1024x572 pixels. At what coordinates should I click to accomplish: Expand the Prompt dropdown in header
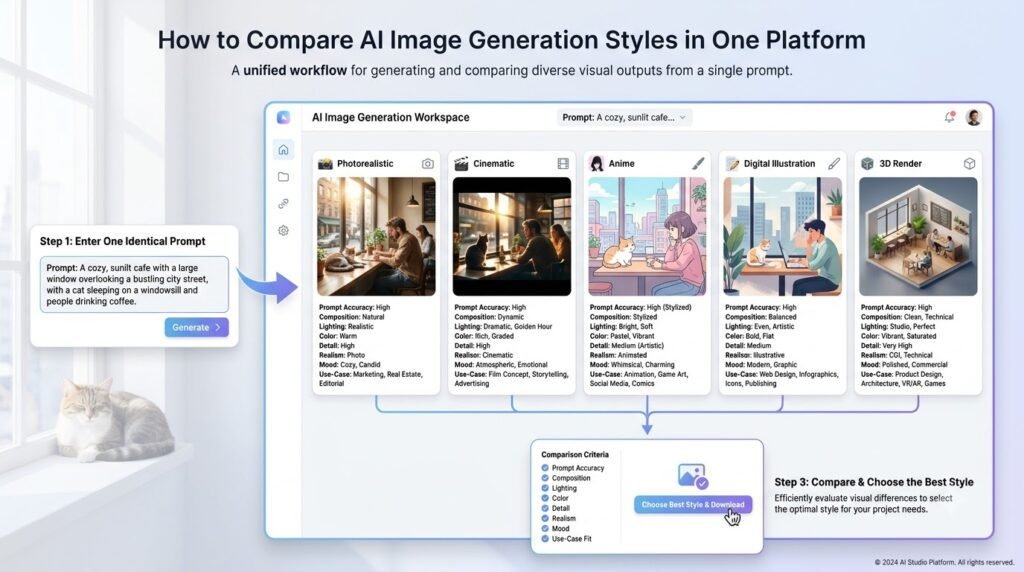(x=624, y=118)
